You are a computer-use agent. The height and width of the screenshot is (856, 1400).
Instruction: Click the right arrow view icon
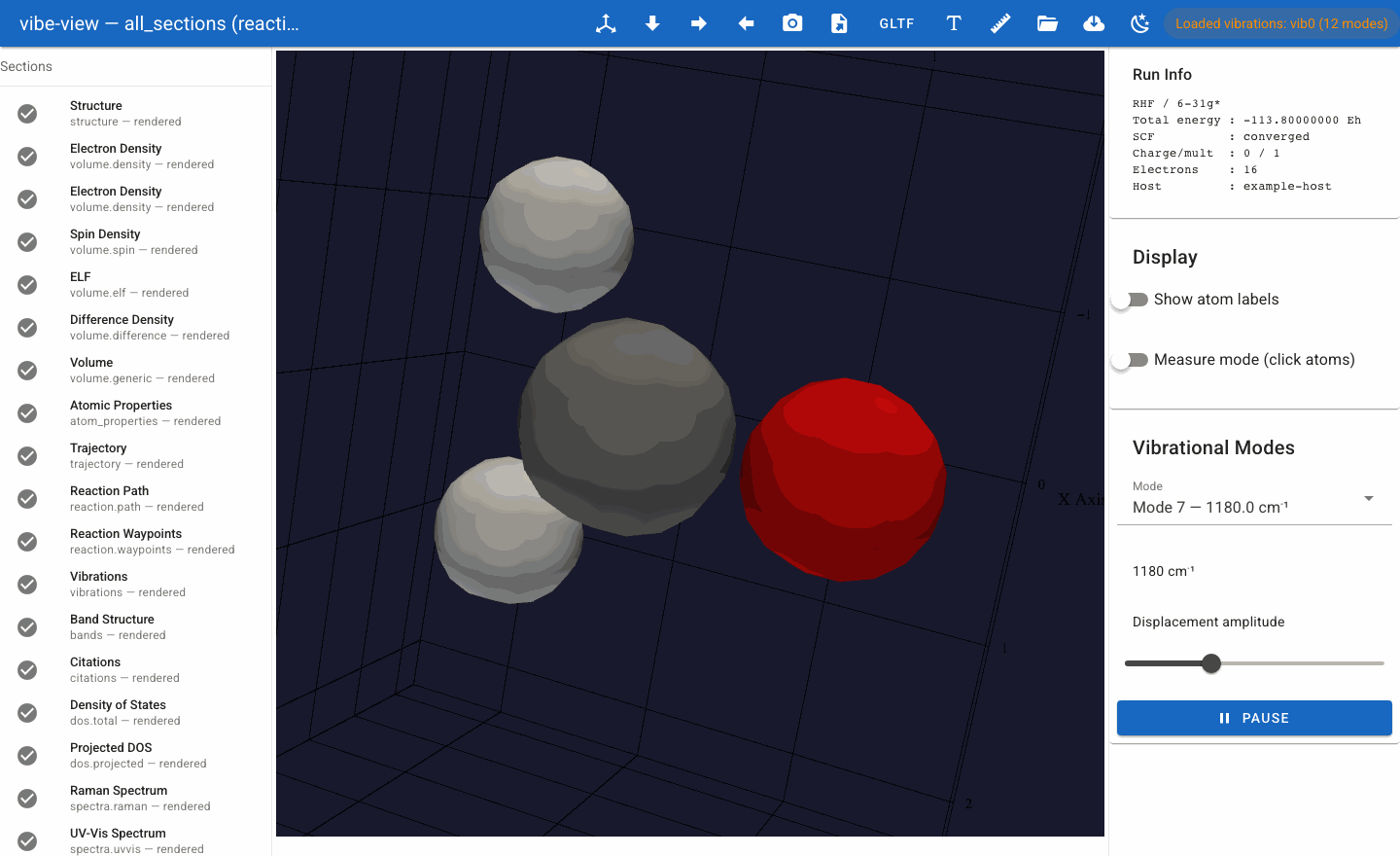pos(699,23)
